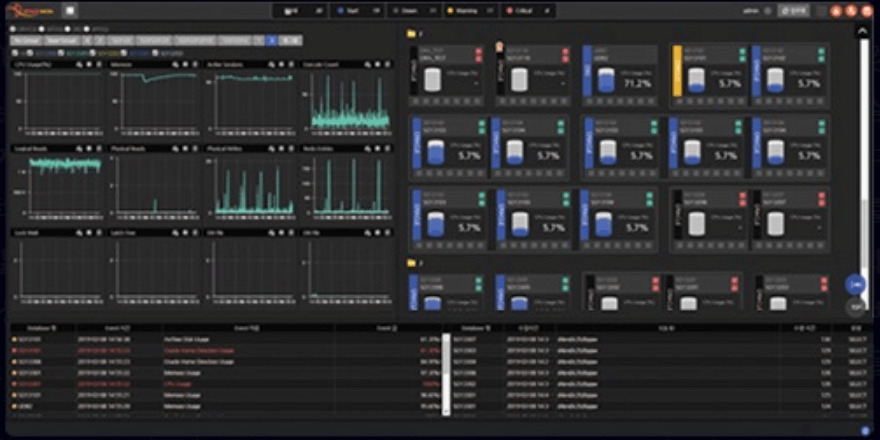
Task: Click the event table's white vertical scrollbar
Action: pyautogui.click(x=446, y=374)
